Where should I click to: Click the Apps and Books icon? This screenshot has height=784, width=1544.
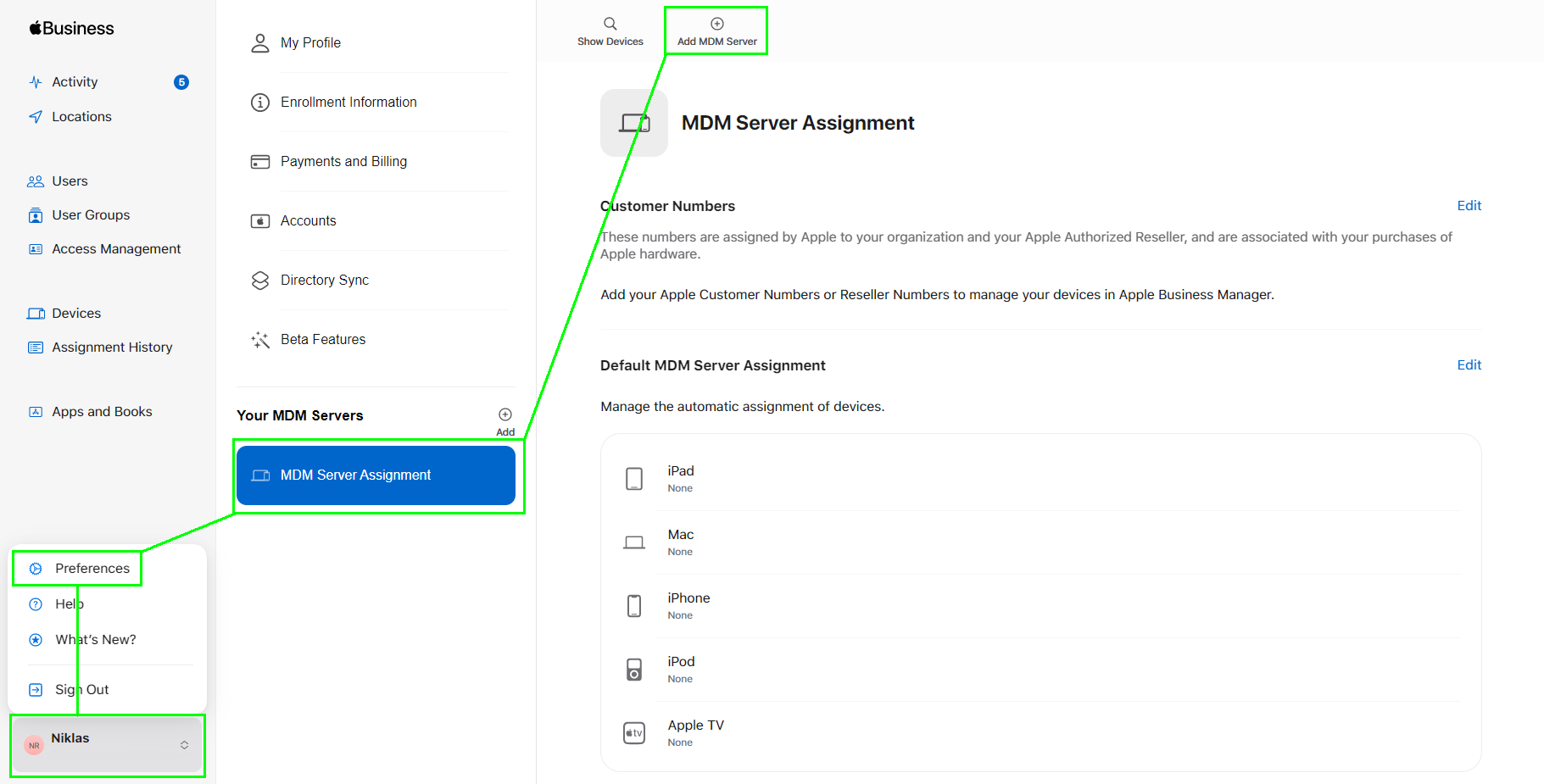pos(36,412)
